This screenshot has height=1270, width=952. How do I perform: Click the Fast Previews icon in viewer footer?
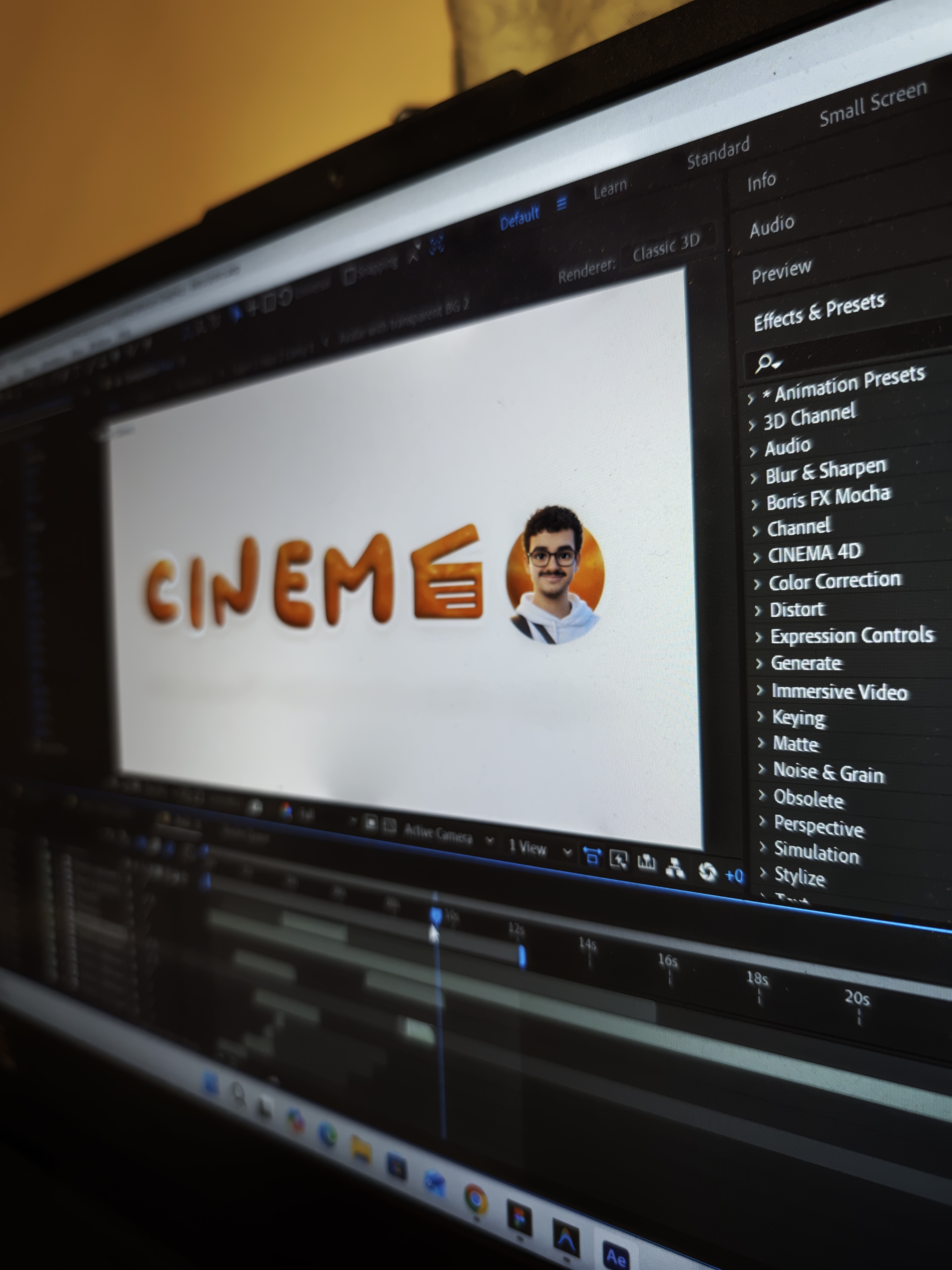[x=619, y=859]
